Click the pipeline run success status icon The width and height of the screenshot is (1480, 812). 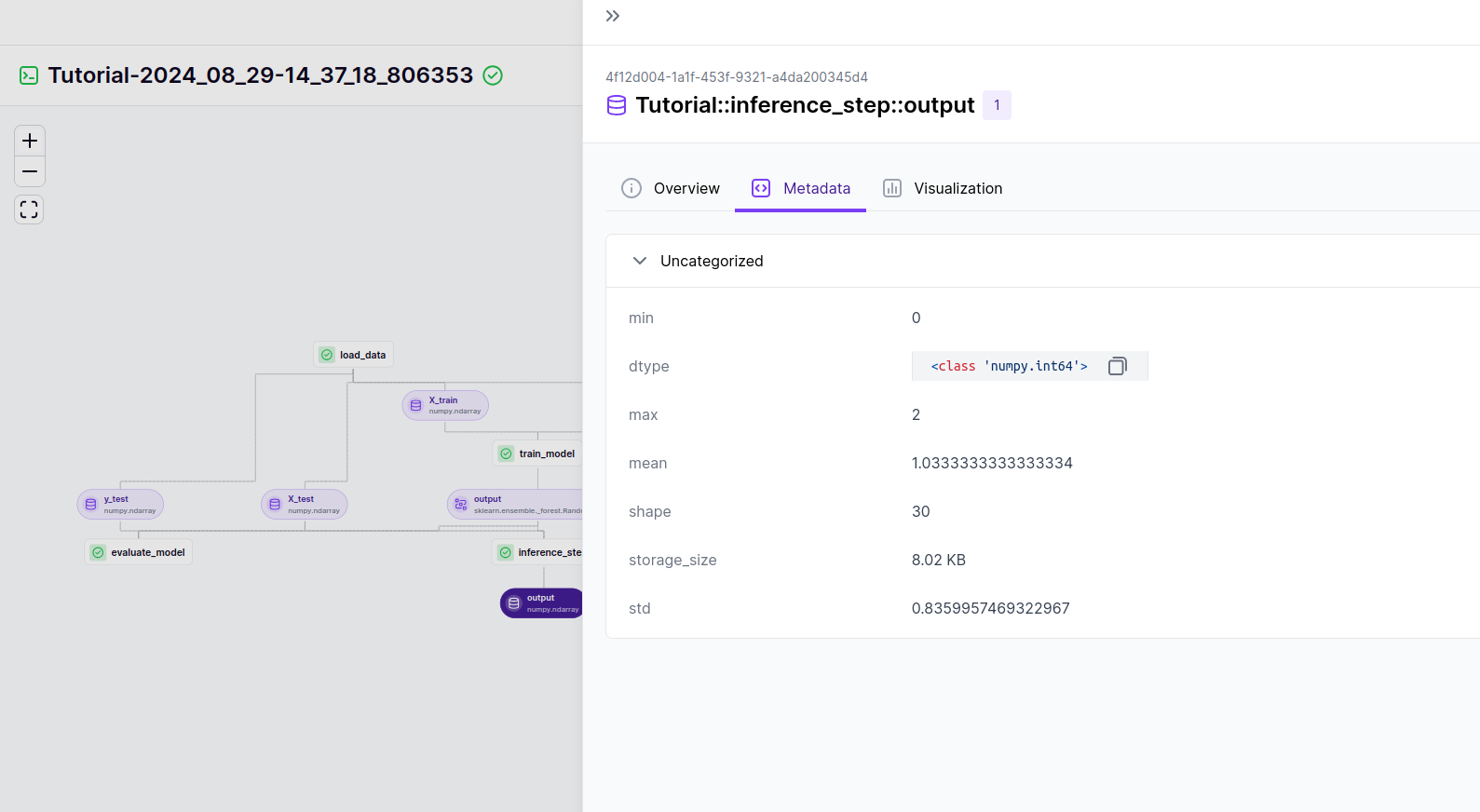click(493, 75)
